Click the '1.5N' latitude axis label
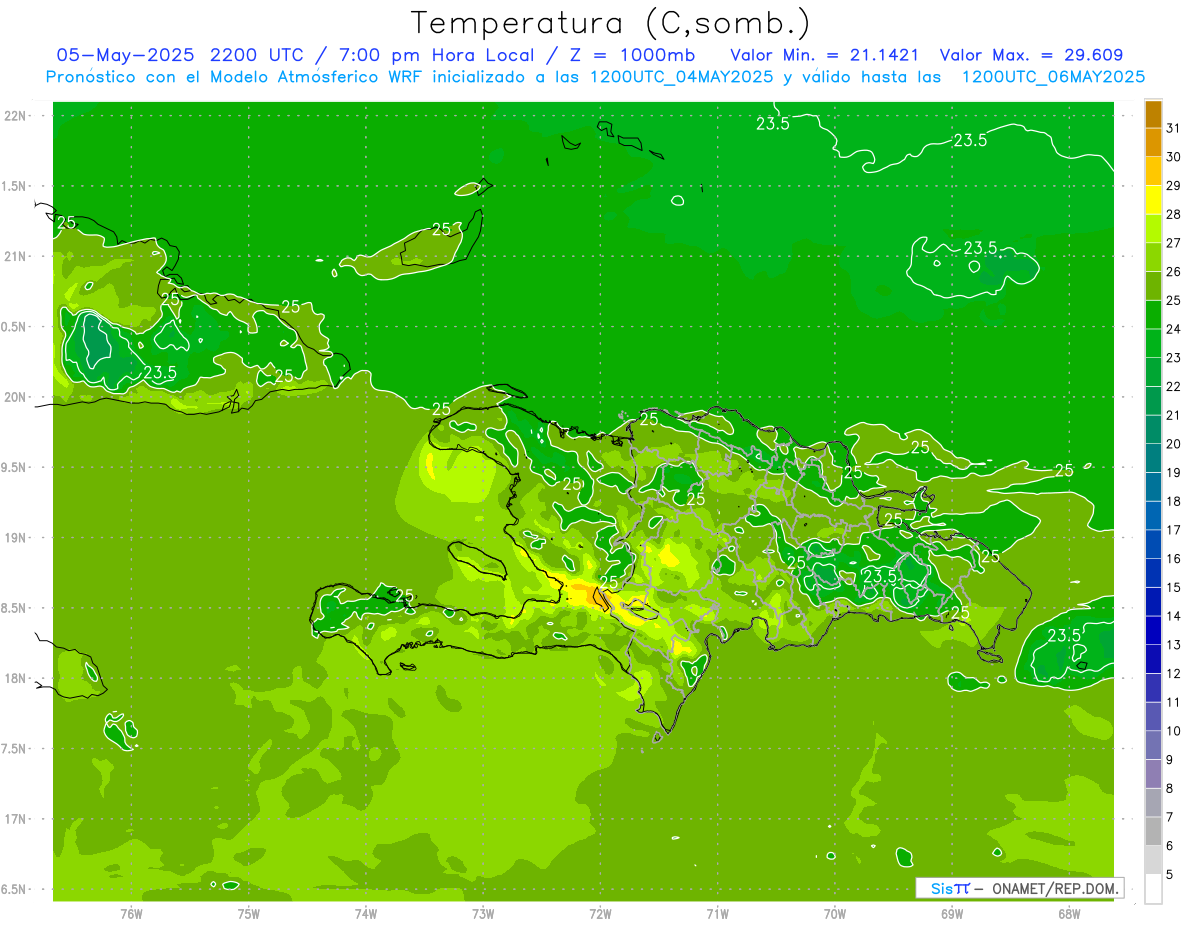 click(14, 186)
